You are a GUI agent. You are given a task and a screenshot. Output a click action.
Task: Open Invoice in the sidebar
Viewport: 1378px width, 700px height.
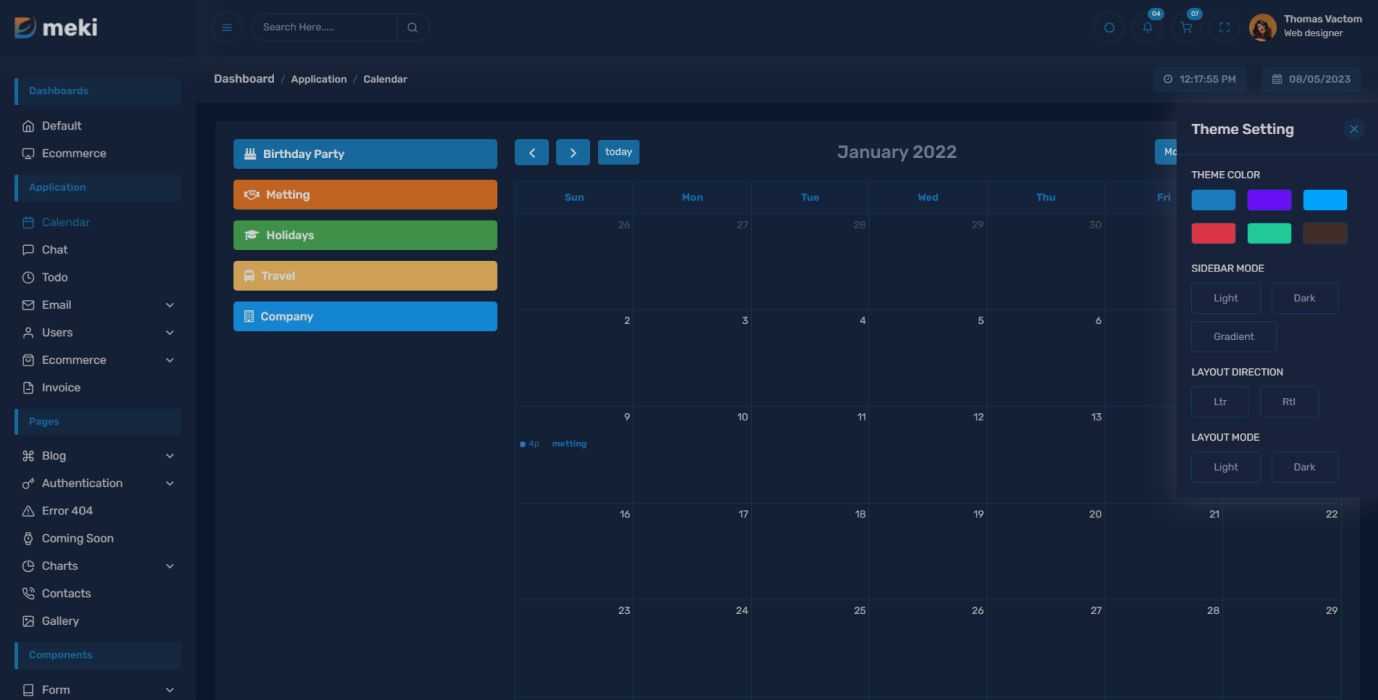click(61, 388)
